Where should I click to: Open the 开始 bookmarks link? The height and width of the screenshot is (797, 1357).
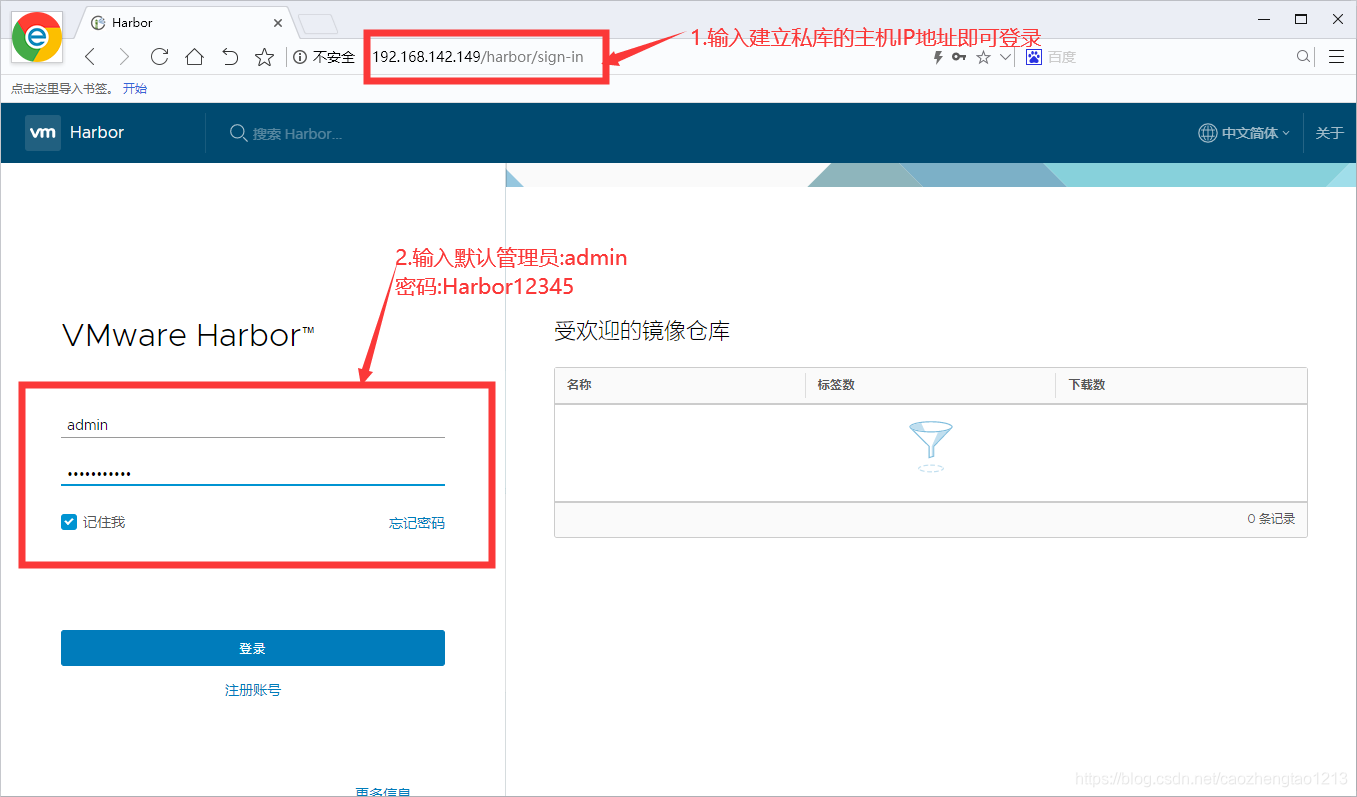(x=135, y=88)
